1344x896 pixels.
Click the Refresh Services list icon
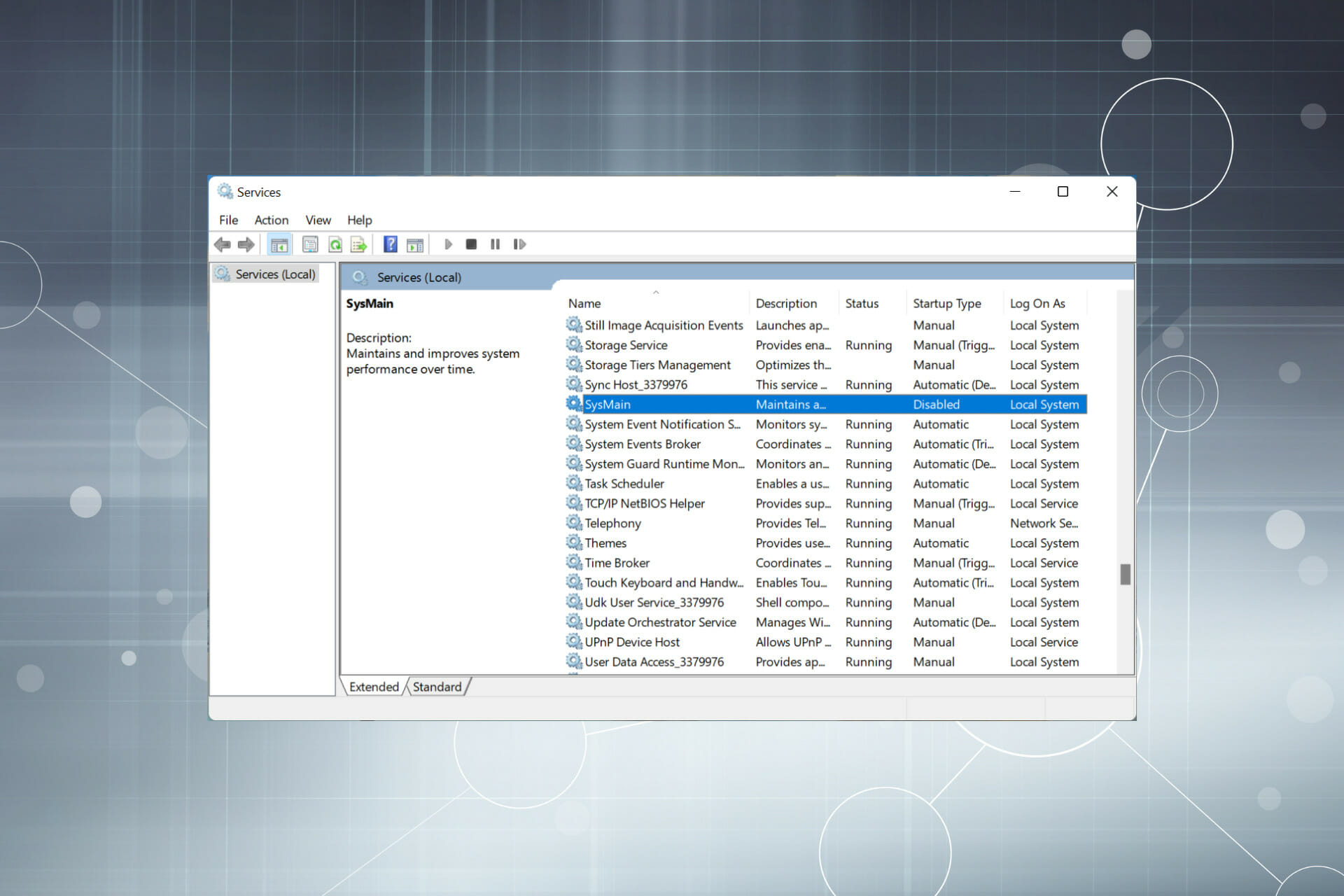pos(337,243)
